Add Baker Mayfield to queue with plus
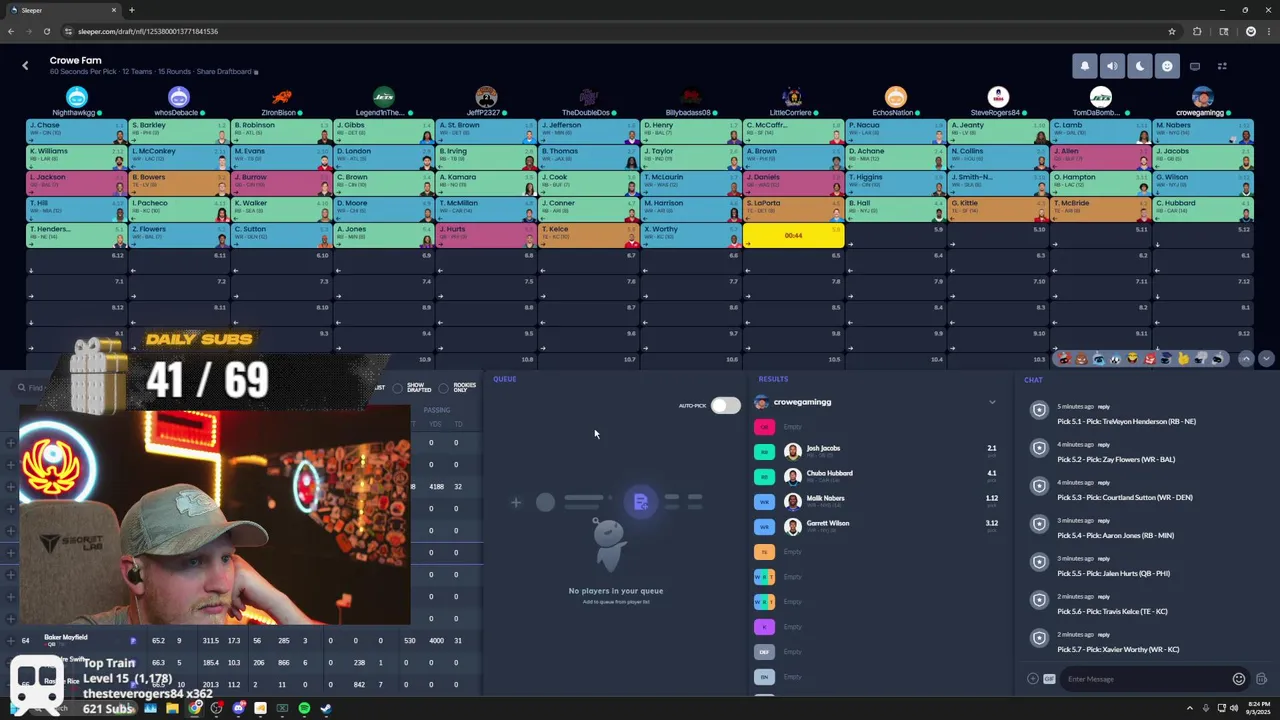The height and width of the screenshot is (720, 1280). coord(10,640)
